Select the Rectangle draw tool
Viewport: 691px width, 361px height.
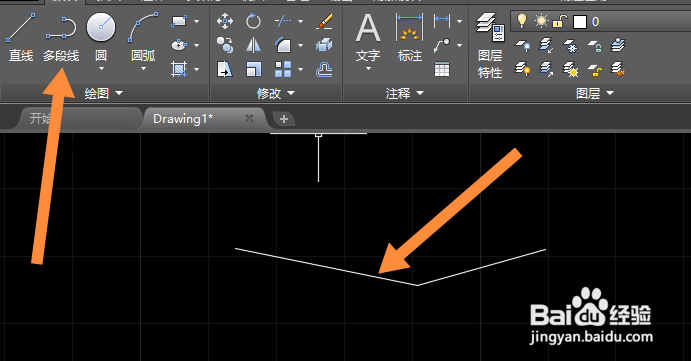(x=179, y=21)
